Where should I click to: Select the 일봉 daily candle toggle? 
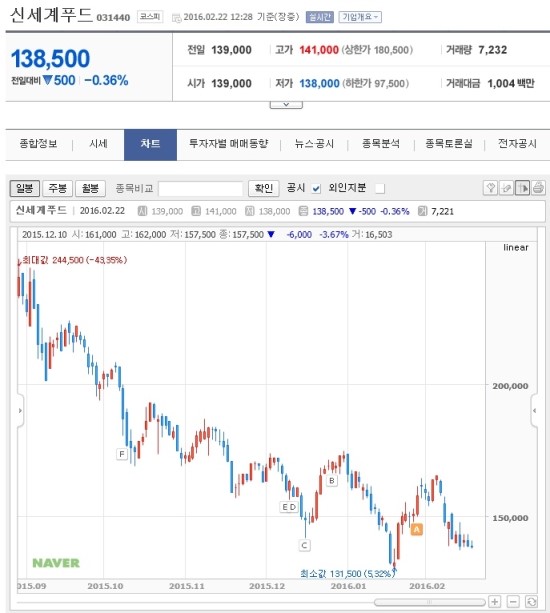pyautogui.click(x=25, y=188)
